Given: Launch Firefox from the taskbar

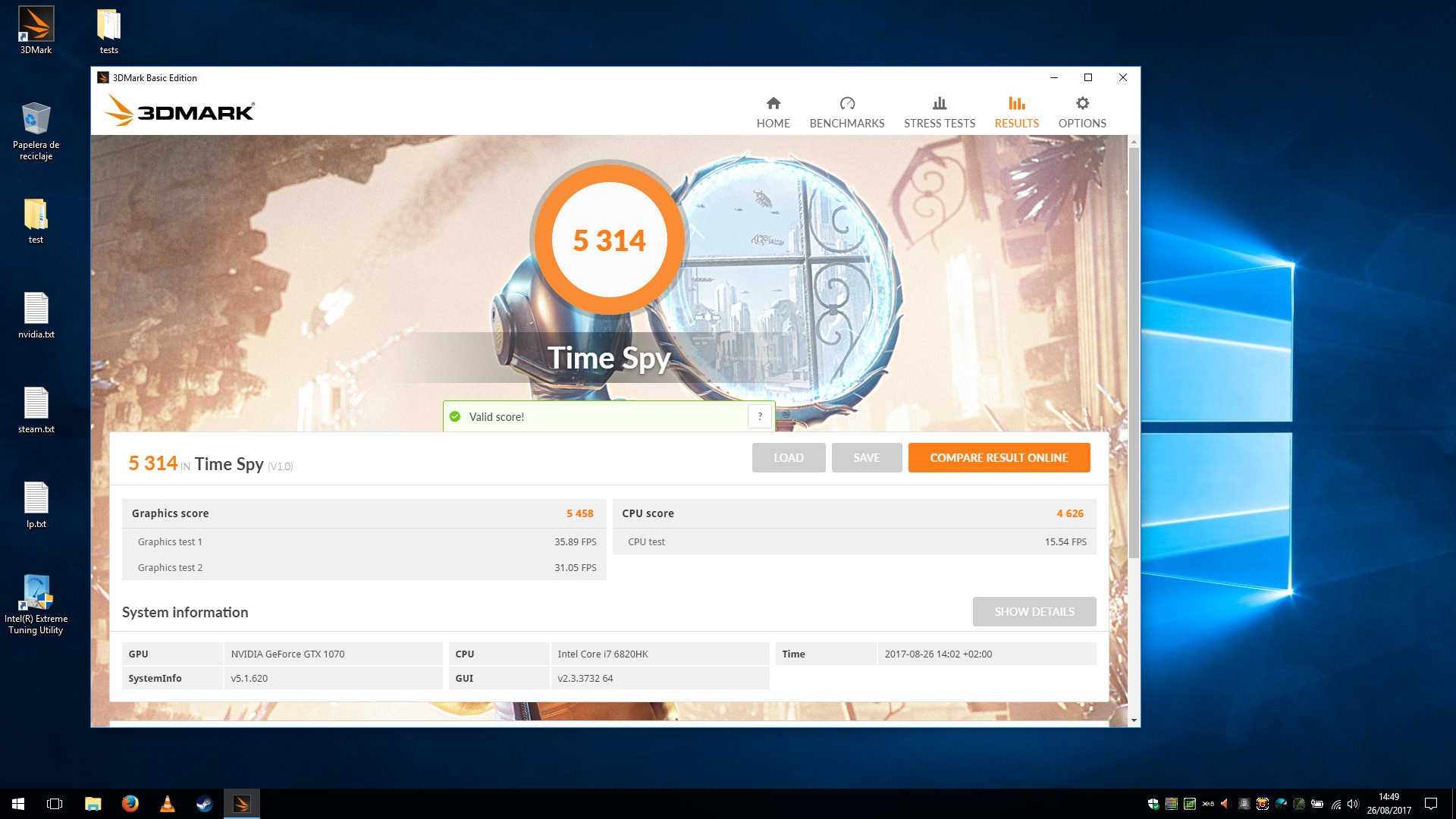Looking at the screenshot, I should click(130, 804).
